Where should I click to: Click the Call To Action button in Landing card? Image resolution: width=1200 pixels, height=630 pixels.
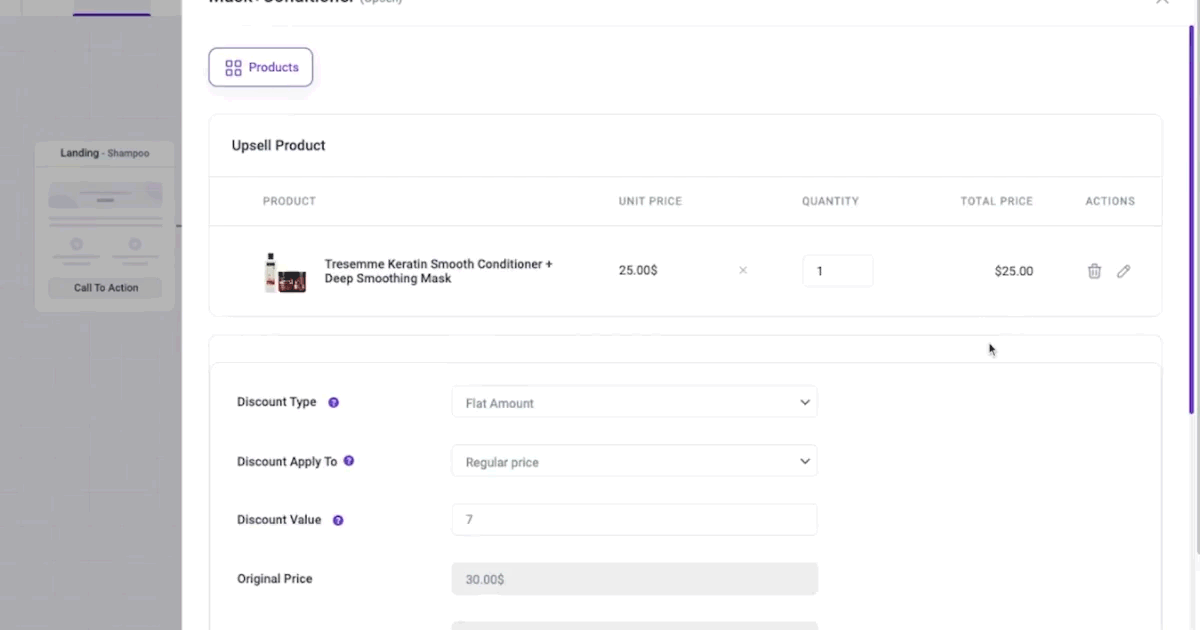[106, 288]
